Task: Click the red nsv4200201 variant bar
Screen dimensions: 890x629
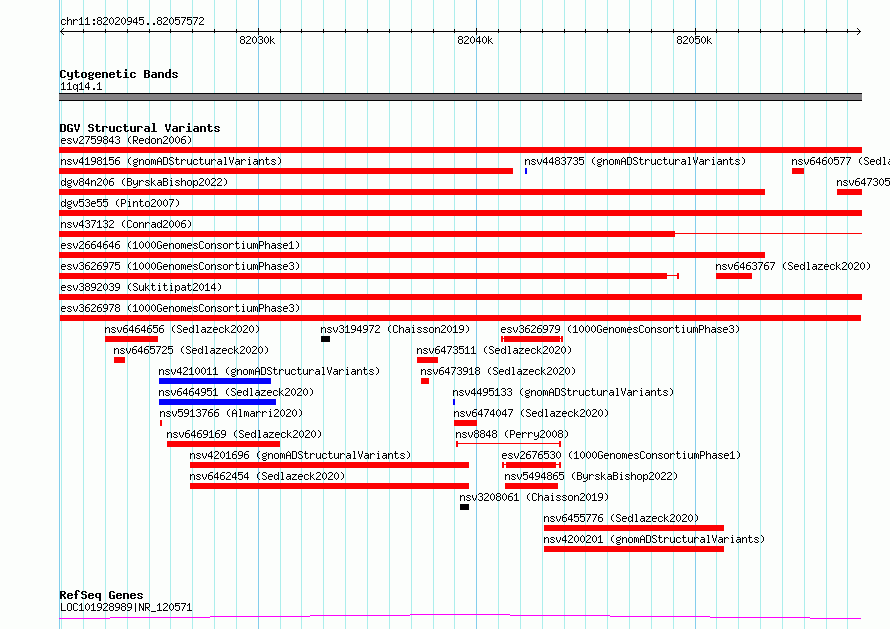Action: pos(633,549)
